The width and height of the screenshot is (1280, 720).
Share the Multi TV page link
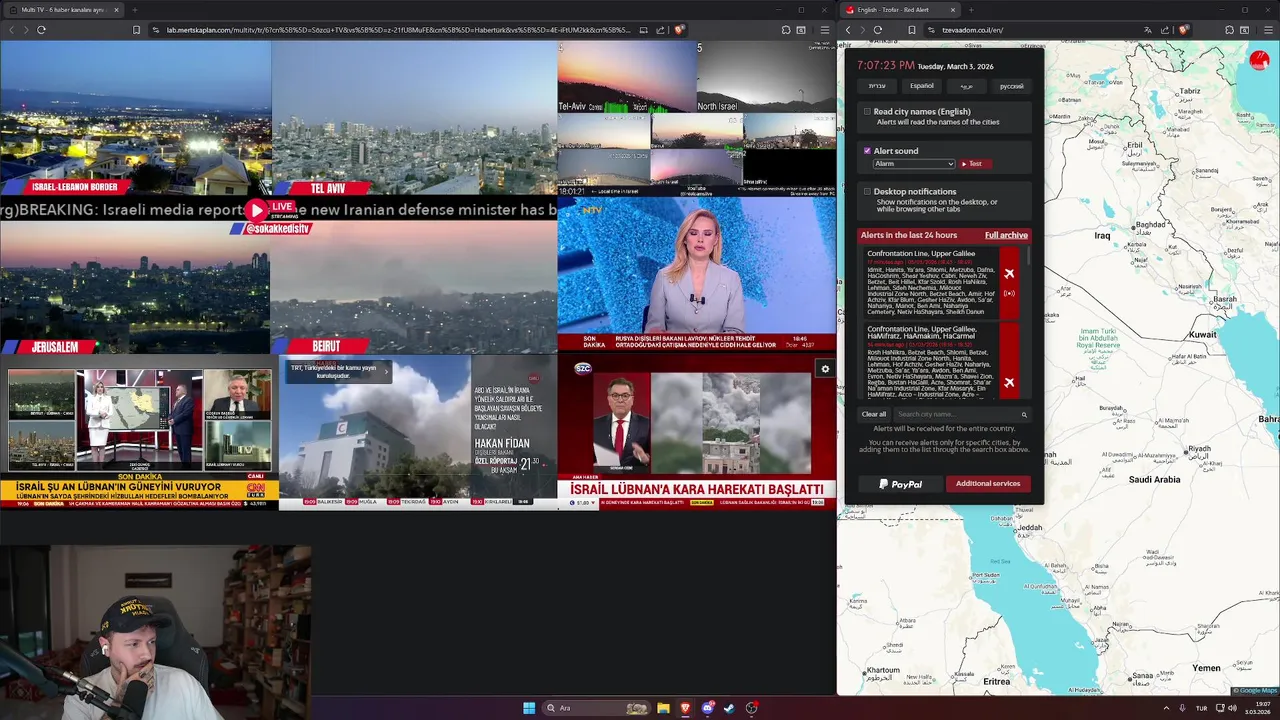point(660,30)
